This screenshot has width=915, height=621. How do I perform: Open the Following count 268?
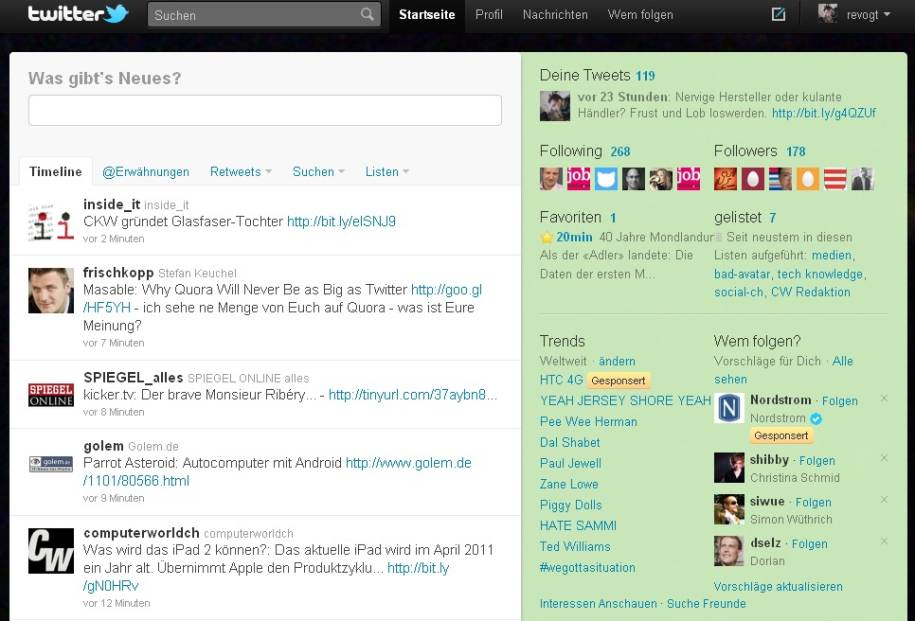coord(620,152)
